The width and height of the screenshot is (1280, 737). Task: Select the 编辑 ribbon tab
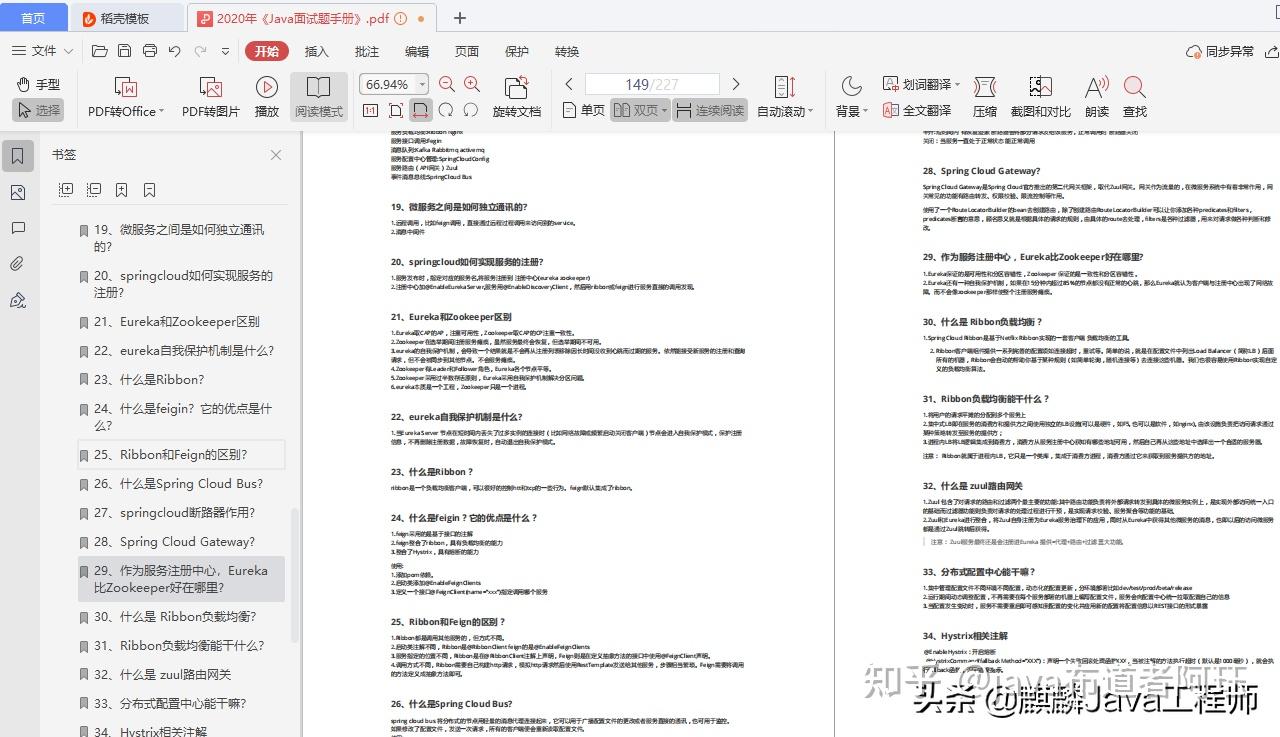coord(417,51)
